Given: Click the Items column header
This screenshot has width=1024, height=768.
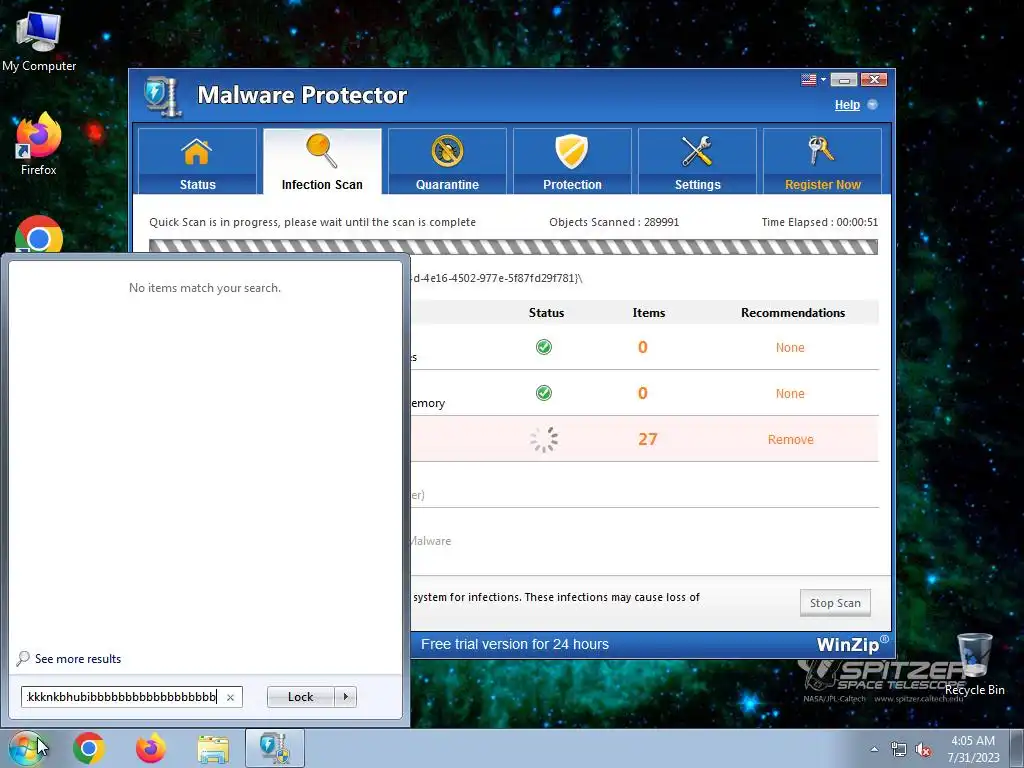Looking at the screenshot, I should click(648, 313).
